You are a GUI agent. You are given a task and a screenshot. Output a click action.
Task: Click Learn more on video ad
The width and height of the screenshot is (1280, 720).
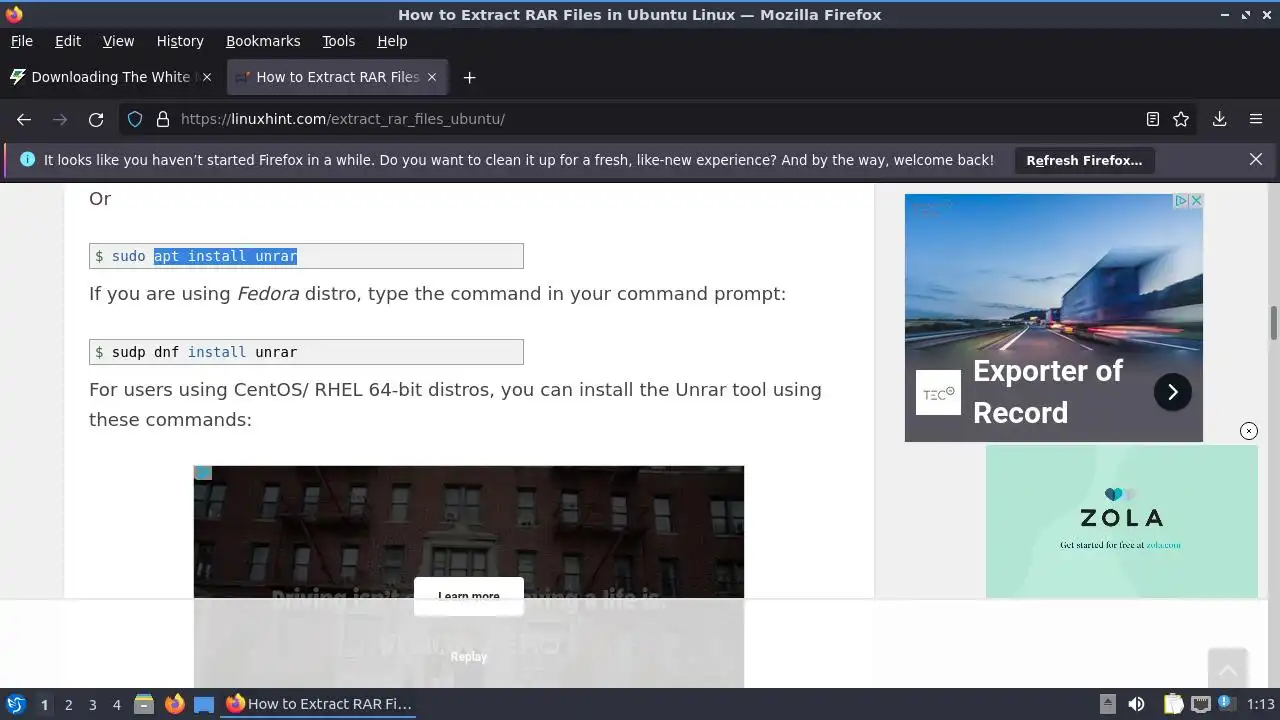tap(469, 596)
